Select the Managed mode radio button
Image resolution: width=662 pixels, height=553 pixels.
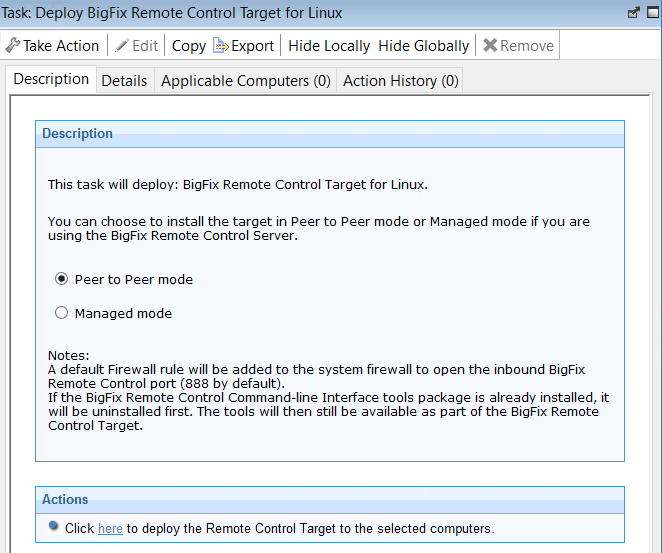pos(61,313)
